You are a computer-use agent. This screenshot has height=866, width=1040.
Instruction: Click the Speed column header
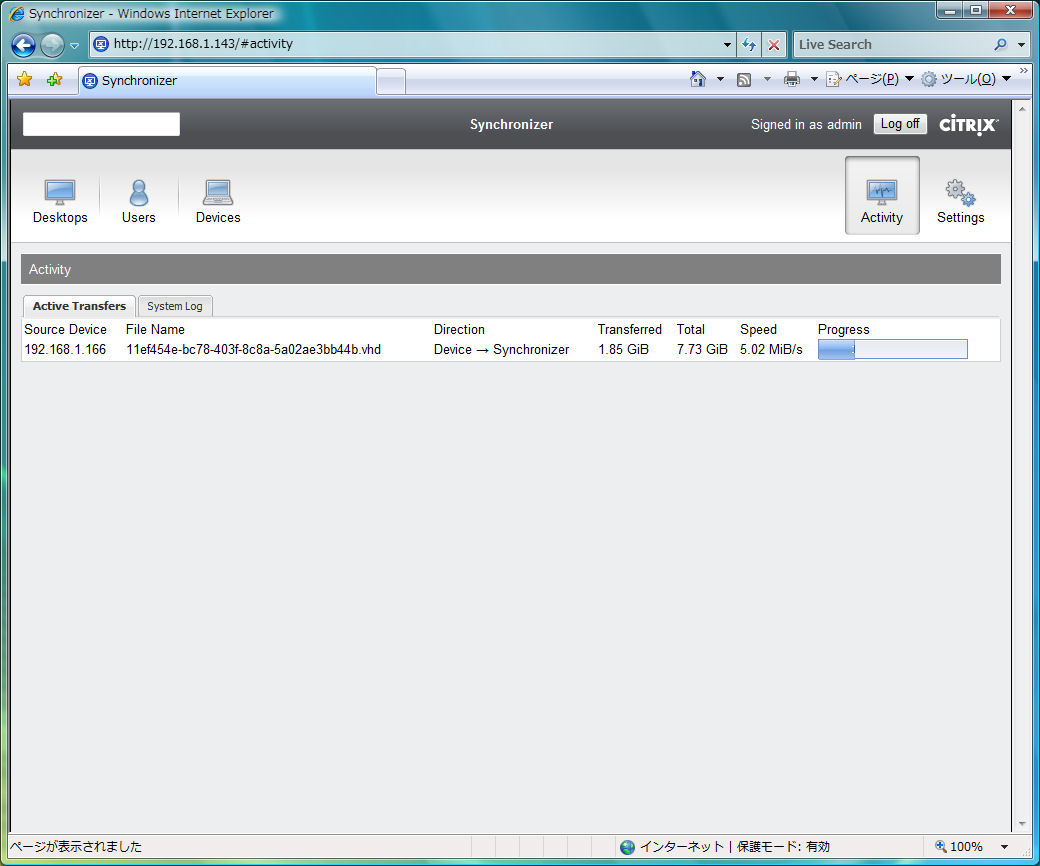point(758,330)
